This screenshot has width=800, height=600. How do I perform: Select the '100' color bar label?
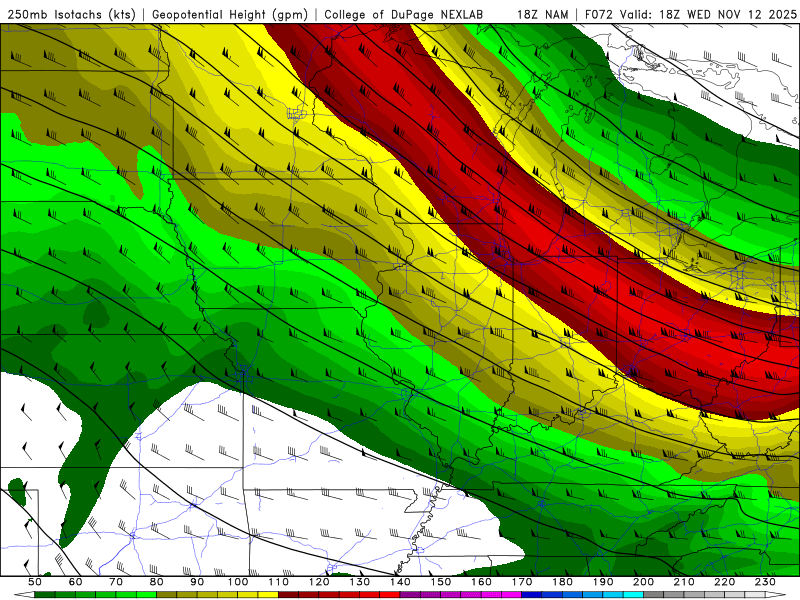238,582
